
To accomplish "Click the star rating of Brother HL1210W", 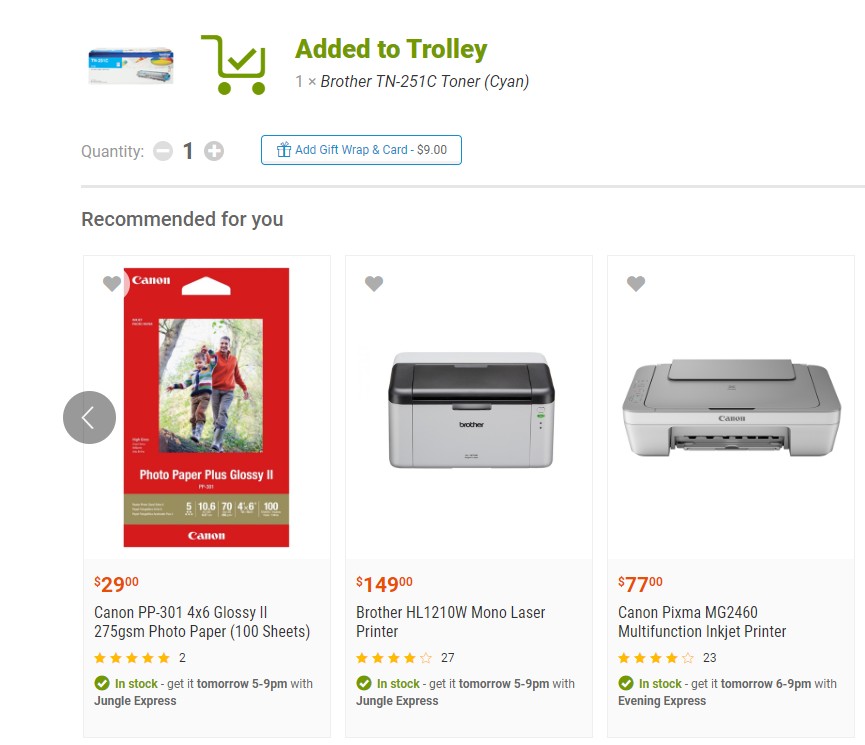I will pyautogui.click(x=394, y=658).
